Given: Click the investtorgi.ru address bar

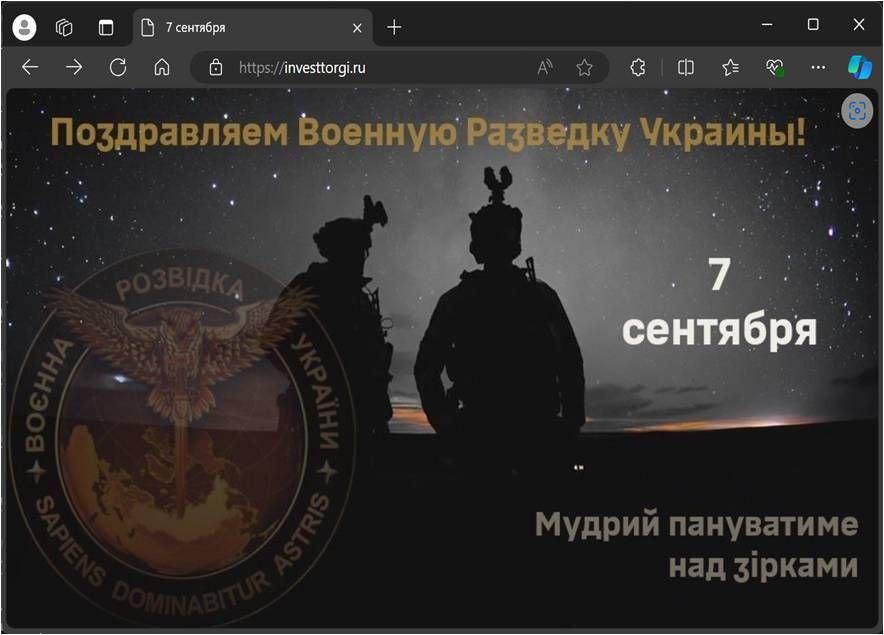Looking at the screenshot, I should click(380, 68).
